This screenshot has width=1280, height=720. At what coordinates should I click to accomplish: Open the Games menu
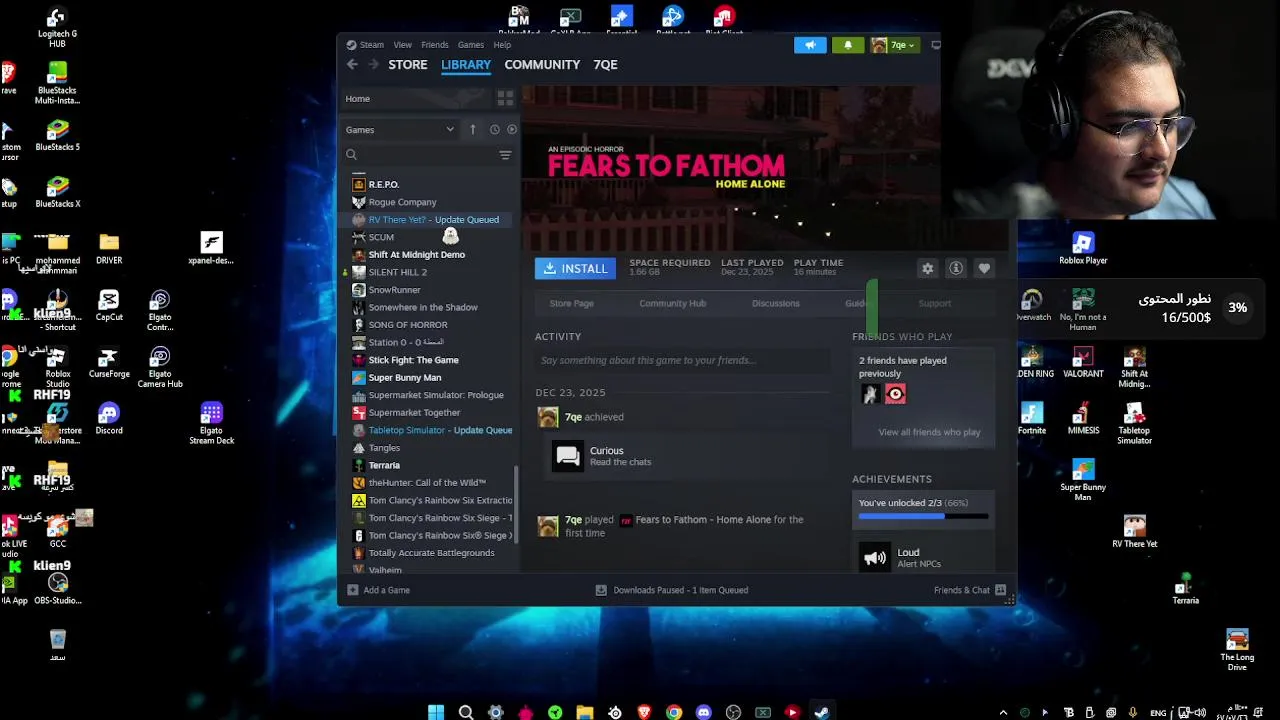[471, 45]
